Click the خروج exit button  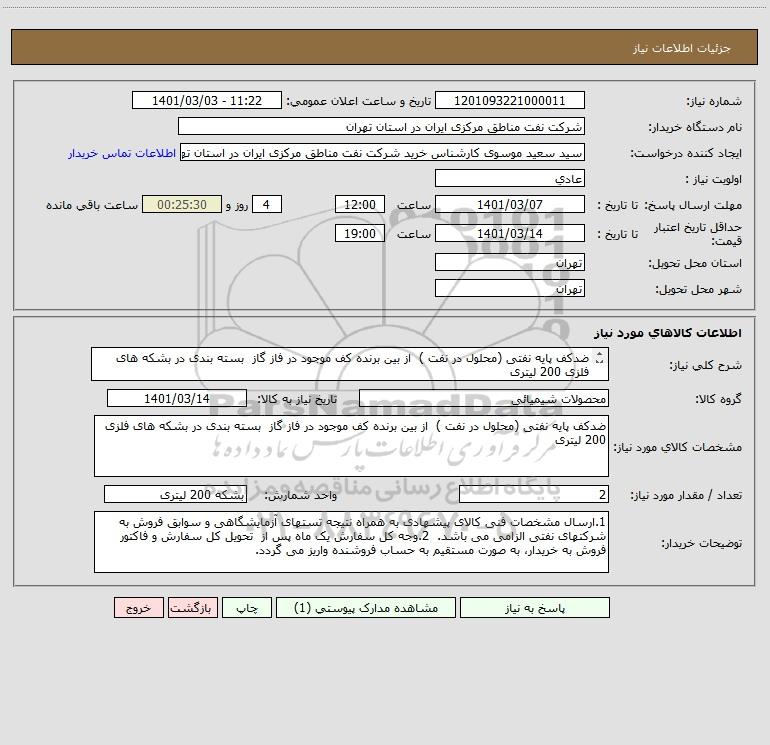138,607
